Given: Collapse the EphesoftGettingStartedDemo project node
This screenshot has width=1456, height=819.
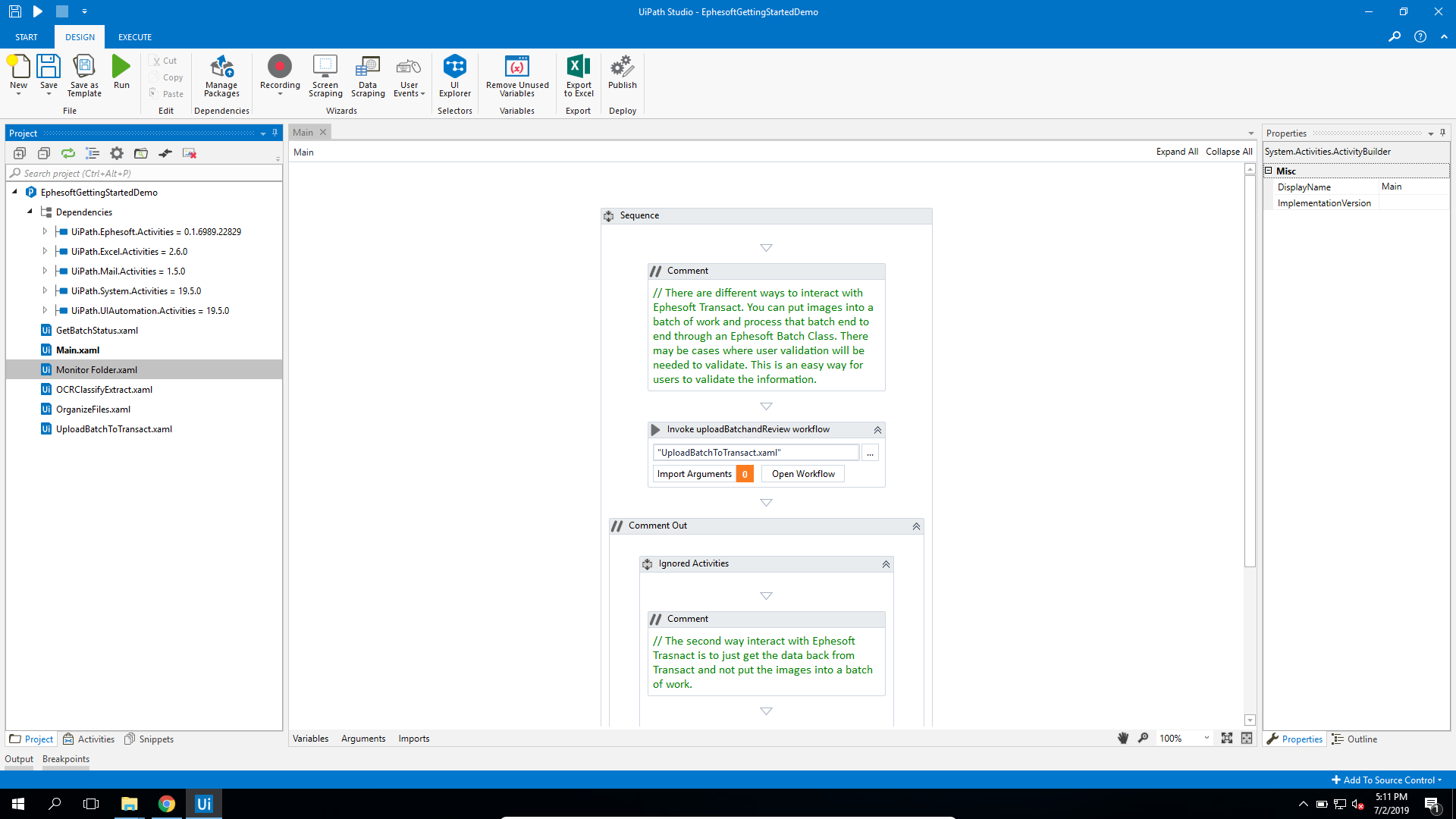Looking at the screenshot, I should 14,192.
